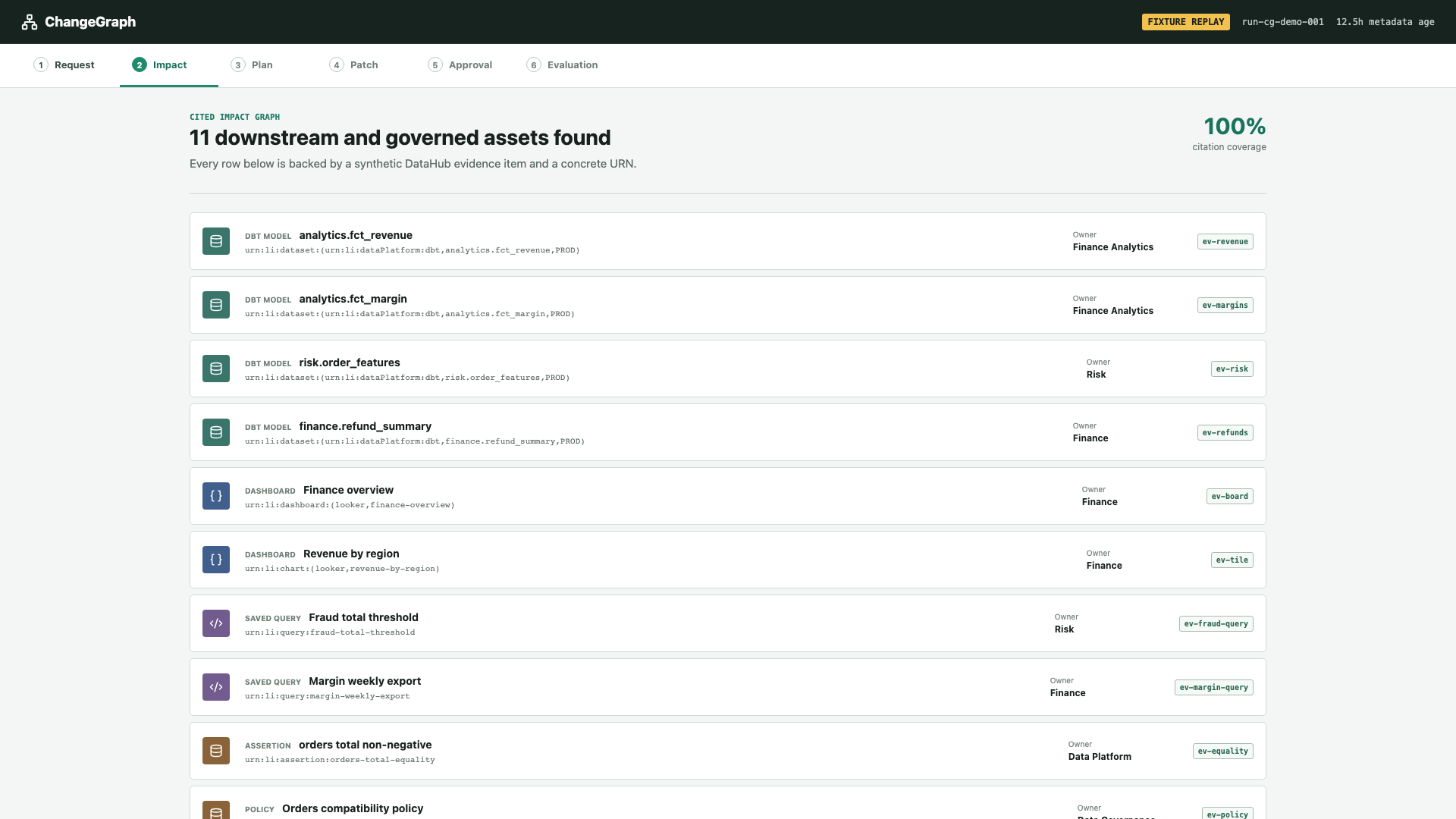Click the dataset icon for finance.refund_summary
The height and width of the screenshot is (819, 1456).
[216, 432]
